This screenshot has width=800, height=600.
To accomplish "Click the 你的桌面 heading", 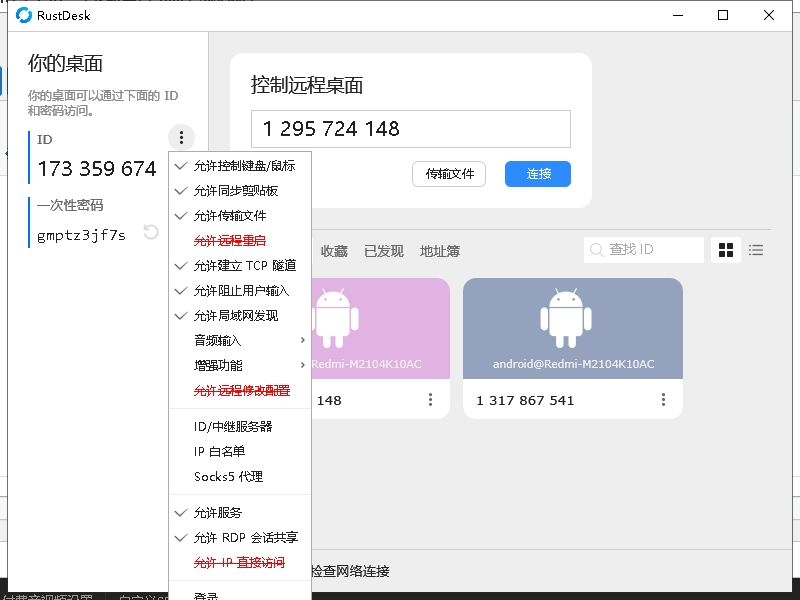I will click(65, 64).
